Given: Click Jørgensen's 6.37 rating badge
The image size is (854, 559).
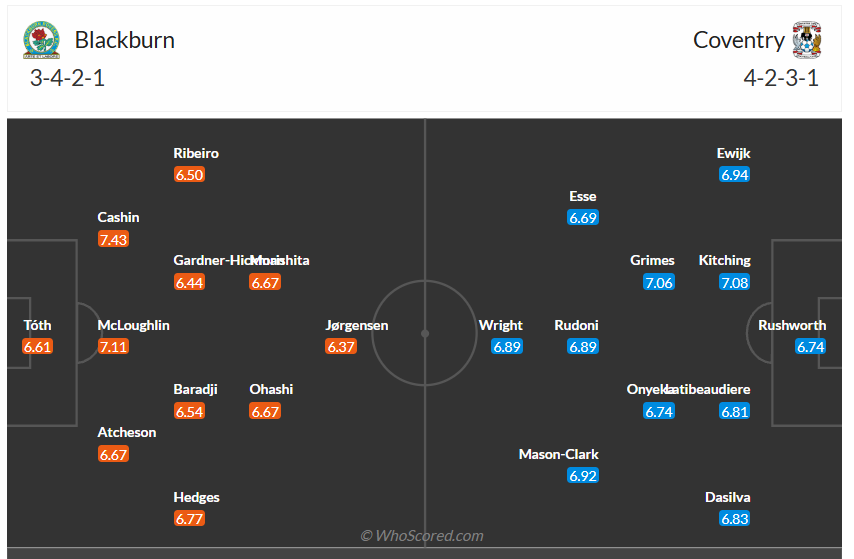Looking at the screenshot, I should tap(341, 347).
